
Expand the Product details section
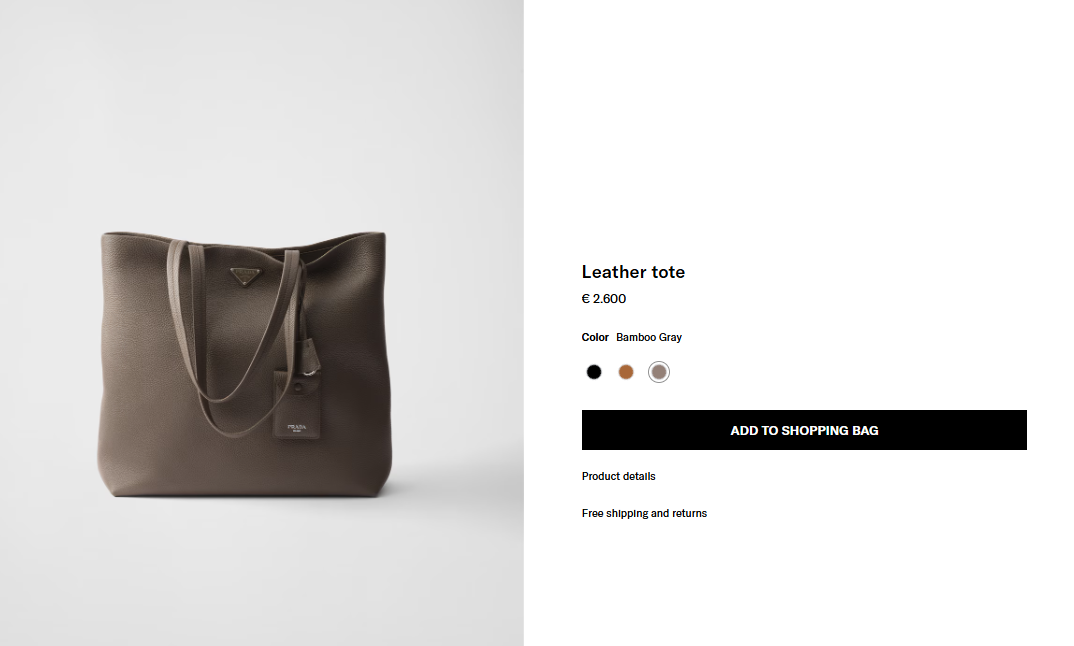tap(619, 476)
